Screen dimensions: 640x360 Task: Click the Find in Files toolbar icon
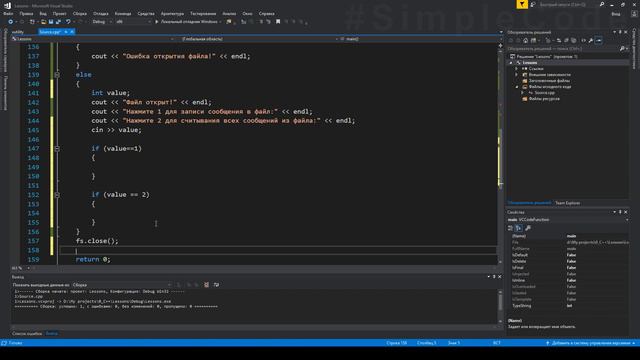[229, 22]
